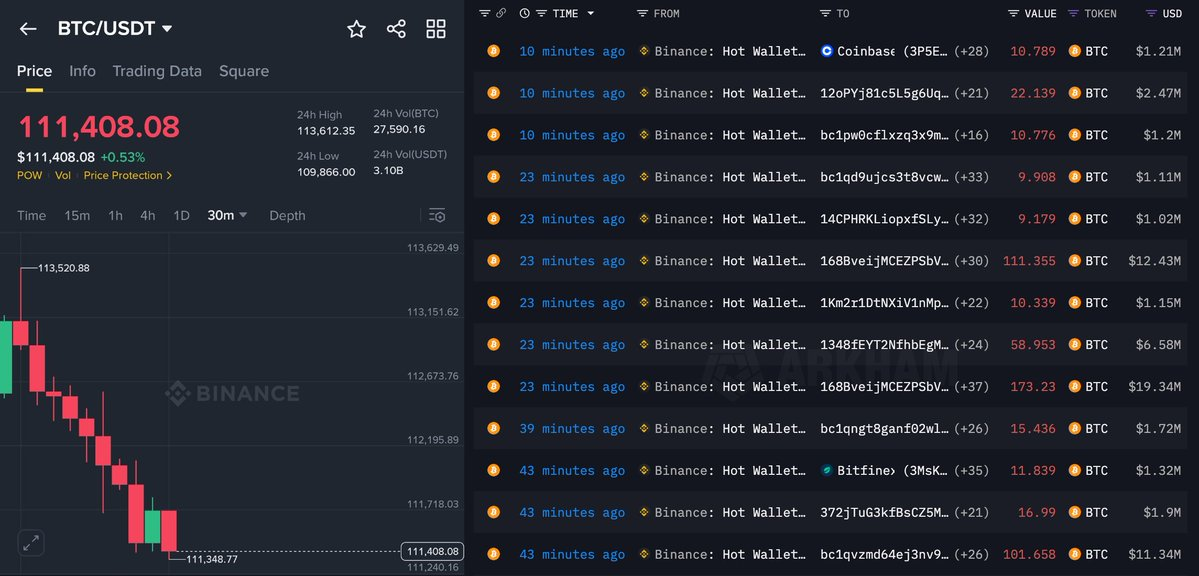
Task: Click the Coinbase logo in the TO column
Action: [827, 51]
